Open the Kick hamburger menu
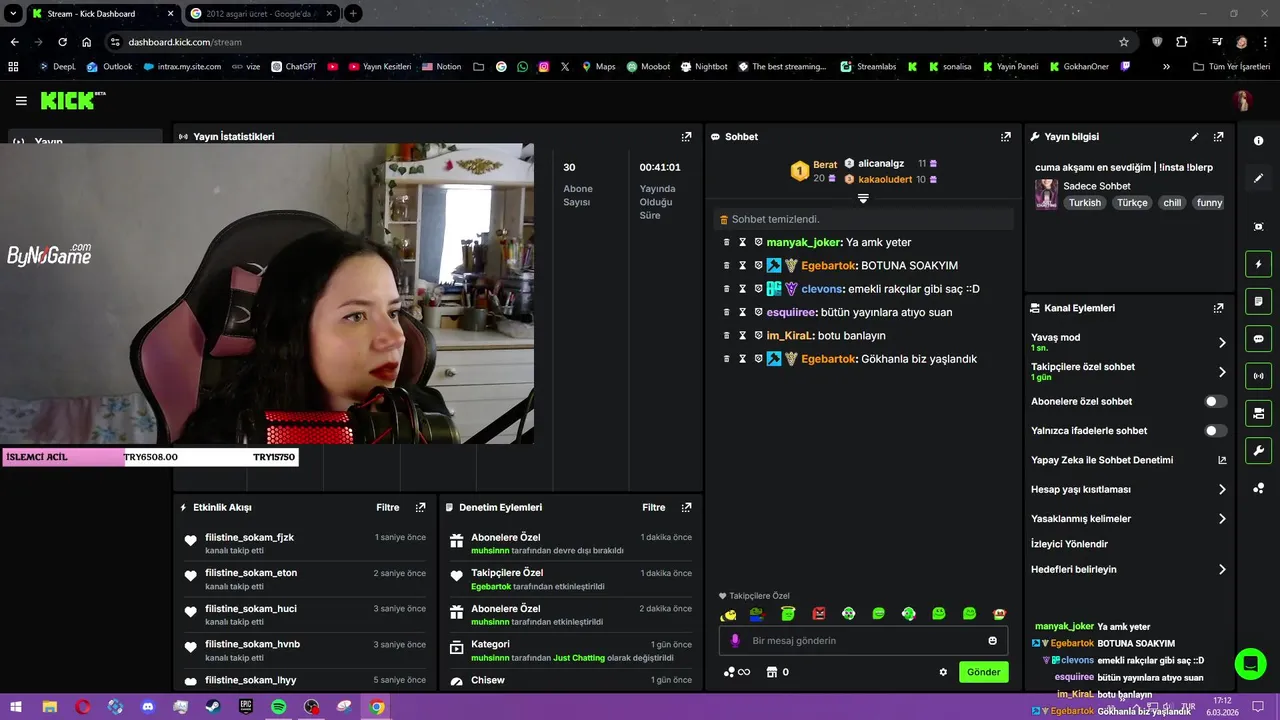The width and height of the screenshot is (1280, 720). coord(21,101)
